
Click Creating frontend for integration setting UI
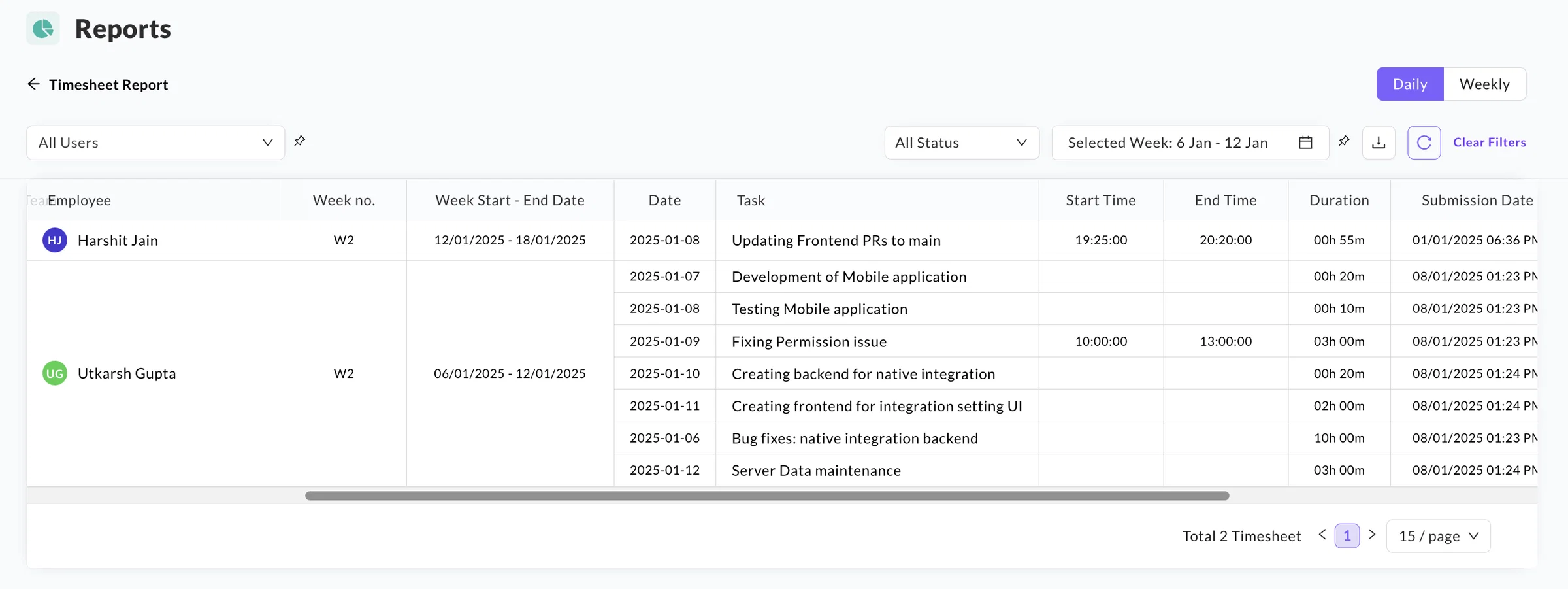pos(877,406)
